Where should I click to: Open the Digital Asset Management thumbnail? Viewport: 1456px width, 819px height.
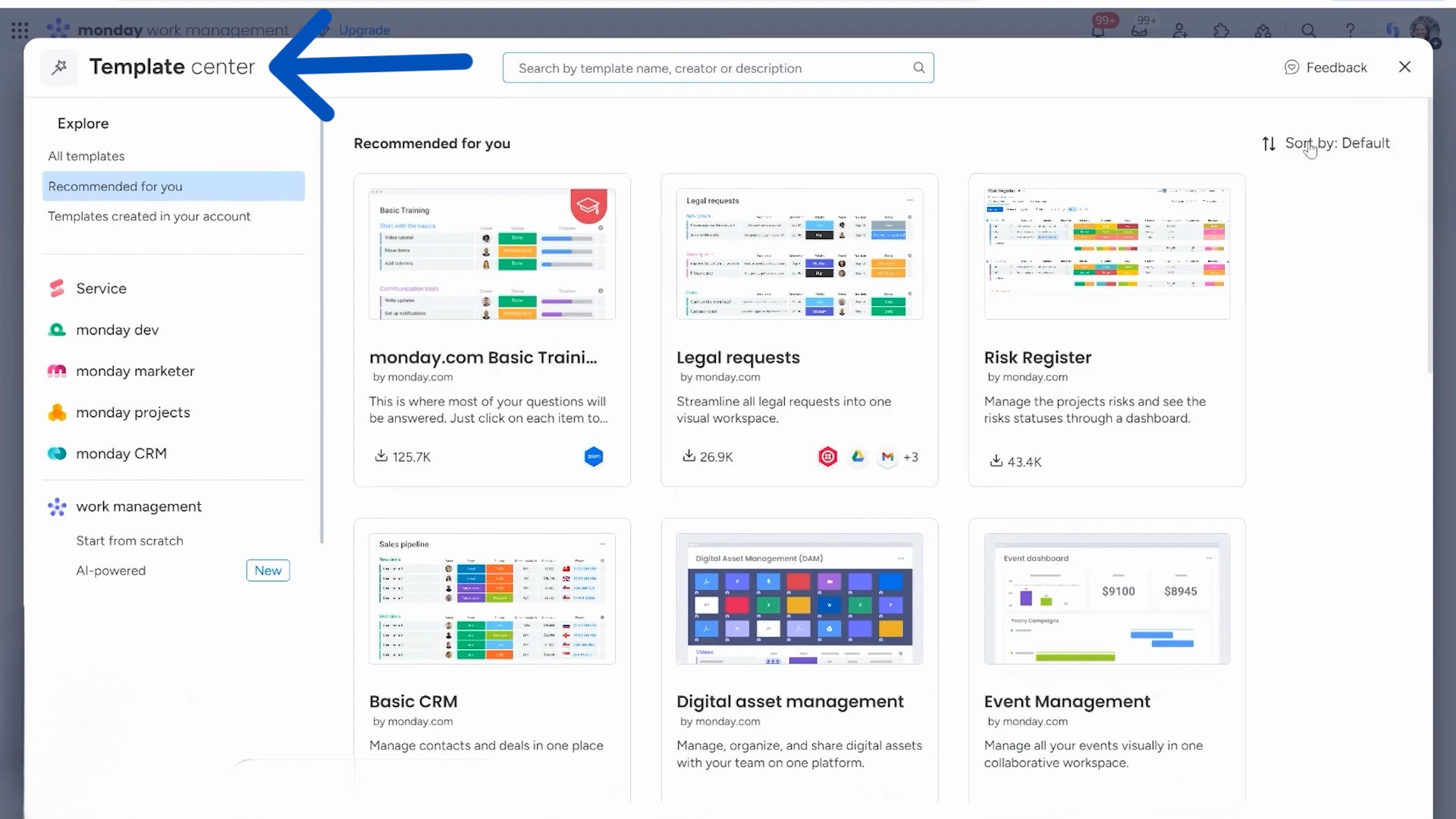[x=799, y=599]
